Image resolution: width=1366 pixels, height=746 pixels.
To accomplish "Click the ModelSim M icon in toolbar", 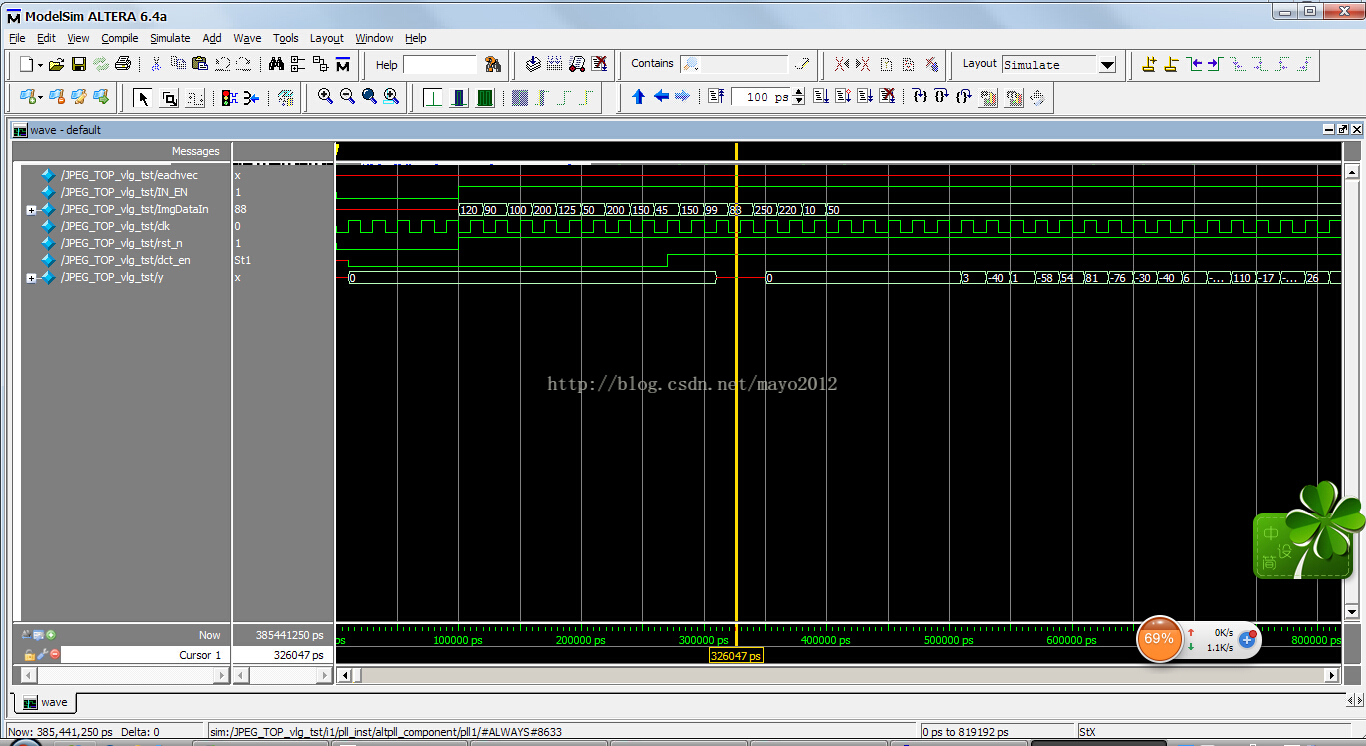I will 343,65.
